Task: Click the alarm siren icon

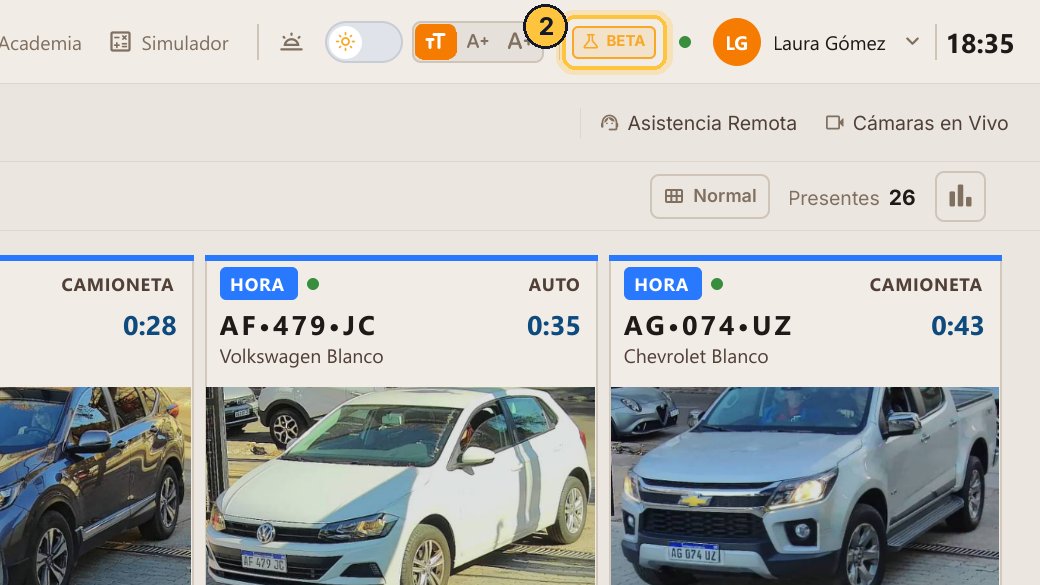Action: (291, 42)
